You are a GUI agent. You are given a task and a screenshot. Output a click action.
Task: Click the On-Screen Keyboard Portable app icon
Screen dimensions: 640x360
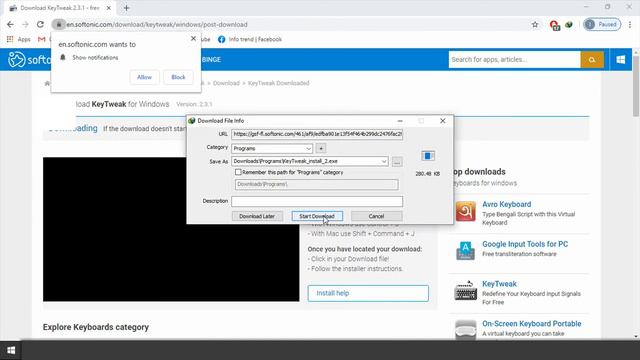(x=466, y=329)
